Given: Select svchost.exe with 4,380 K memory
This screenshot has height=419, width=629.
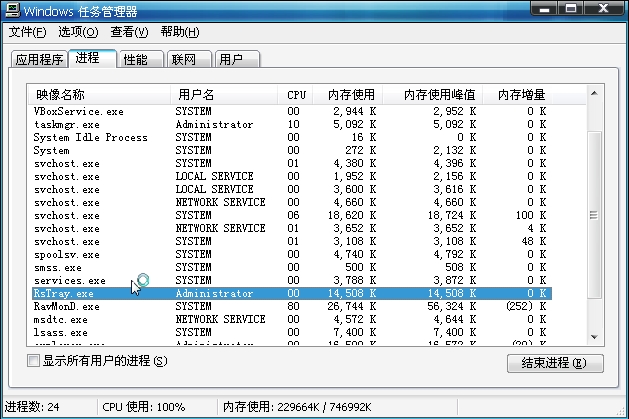Looking at the screenshot, I should coord(292,163).
